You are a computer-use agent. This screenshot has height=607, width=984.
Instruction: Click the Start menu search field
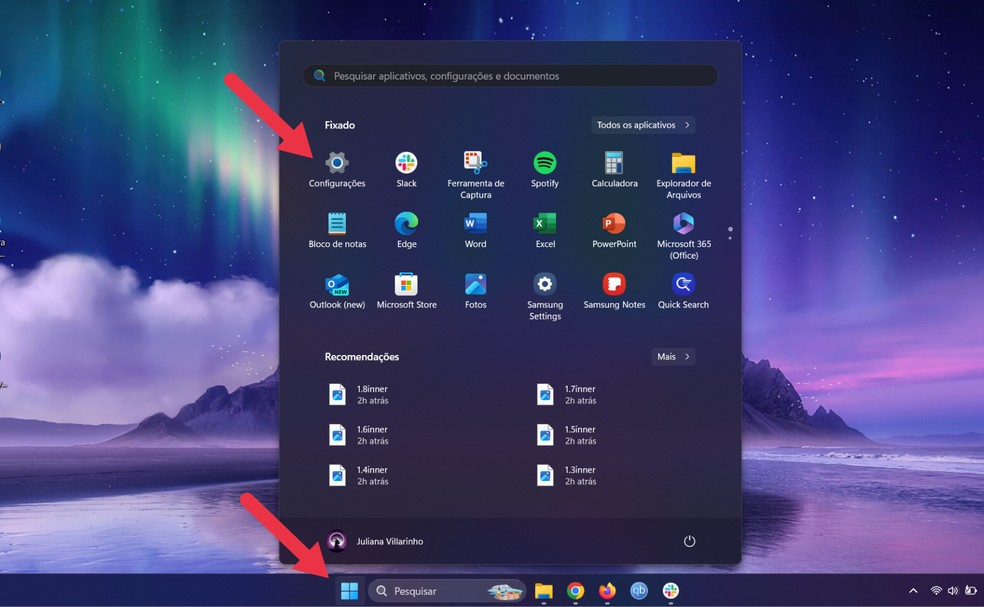(x=510, y=76)
